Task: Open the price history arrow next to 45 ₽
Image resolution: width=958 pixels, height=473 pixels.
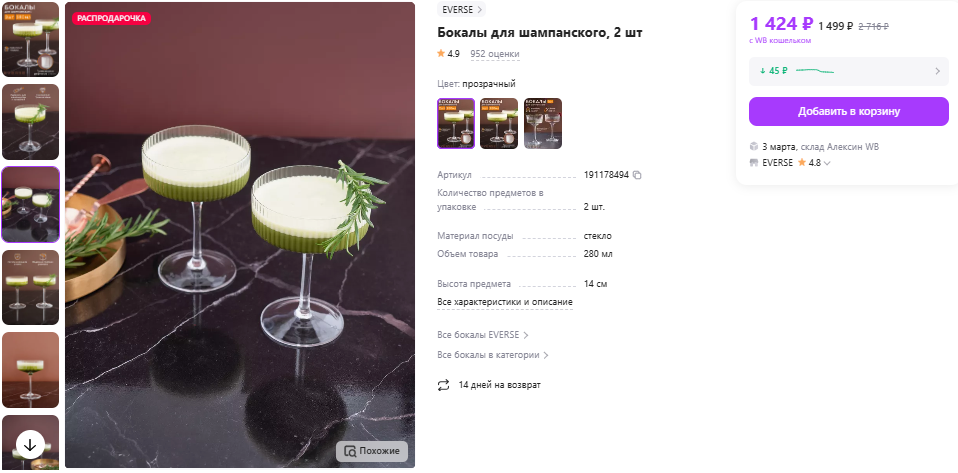Action: click(937, 71)
